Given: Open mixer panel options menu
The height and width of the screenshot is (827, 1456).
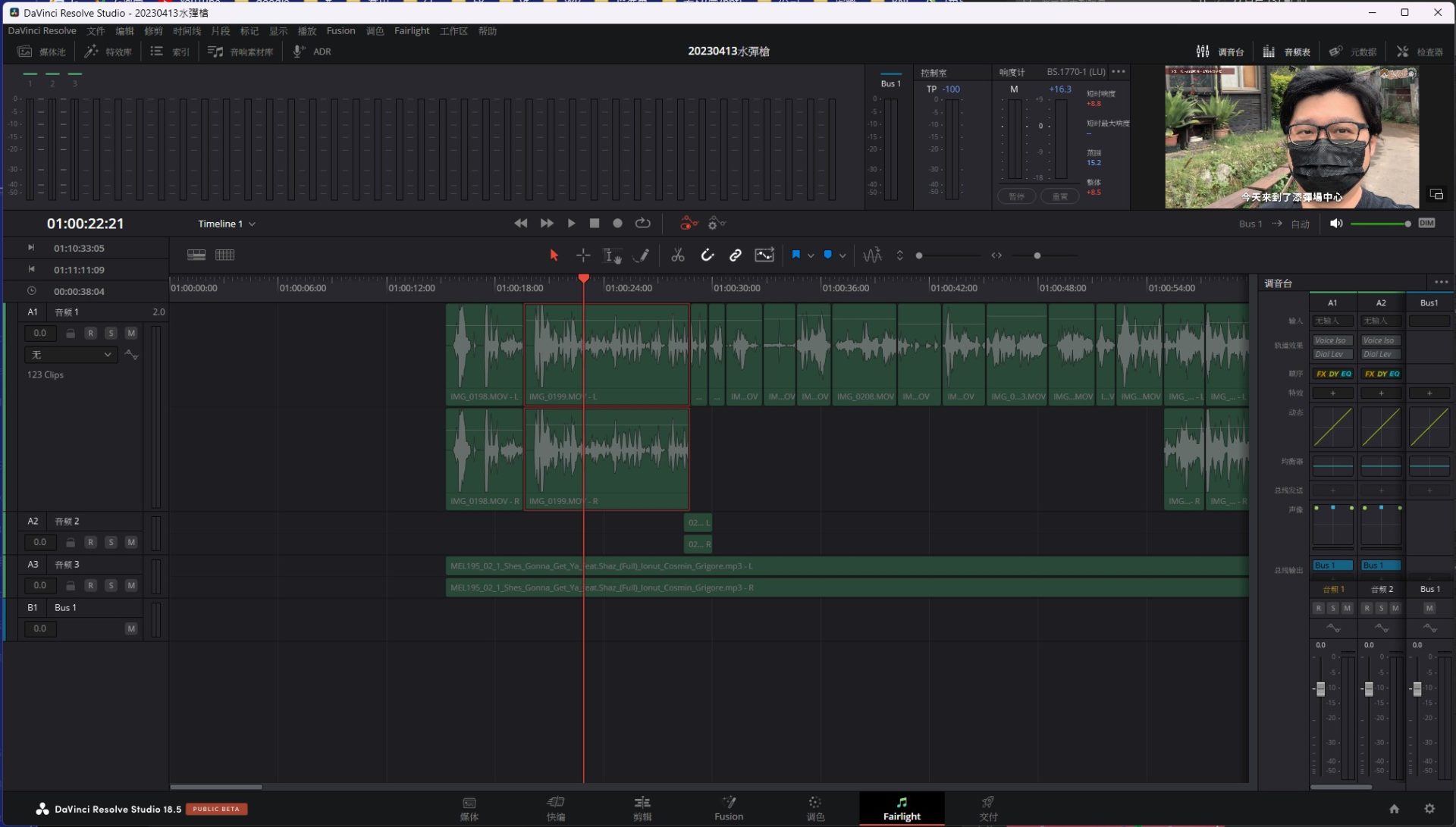Looking at the screenshot, I should 1441,283.
